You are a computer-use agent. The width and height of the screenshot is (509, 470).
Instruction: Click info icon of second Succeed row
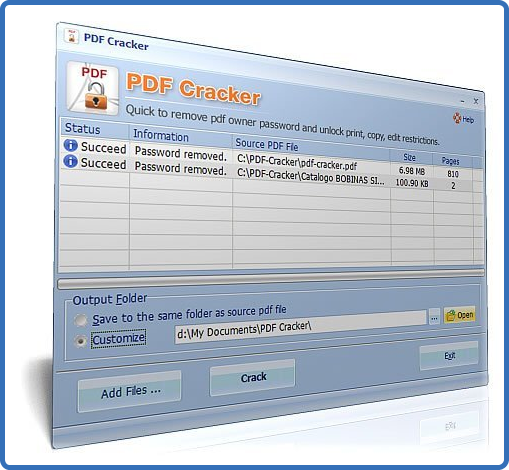pyautogui.click(x=71, y=162)
